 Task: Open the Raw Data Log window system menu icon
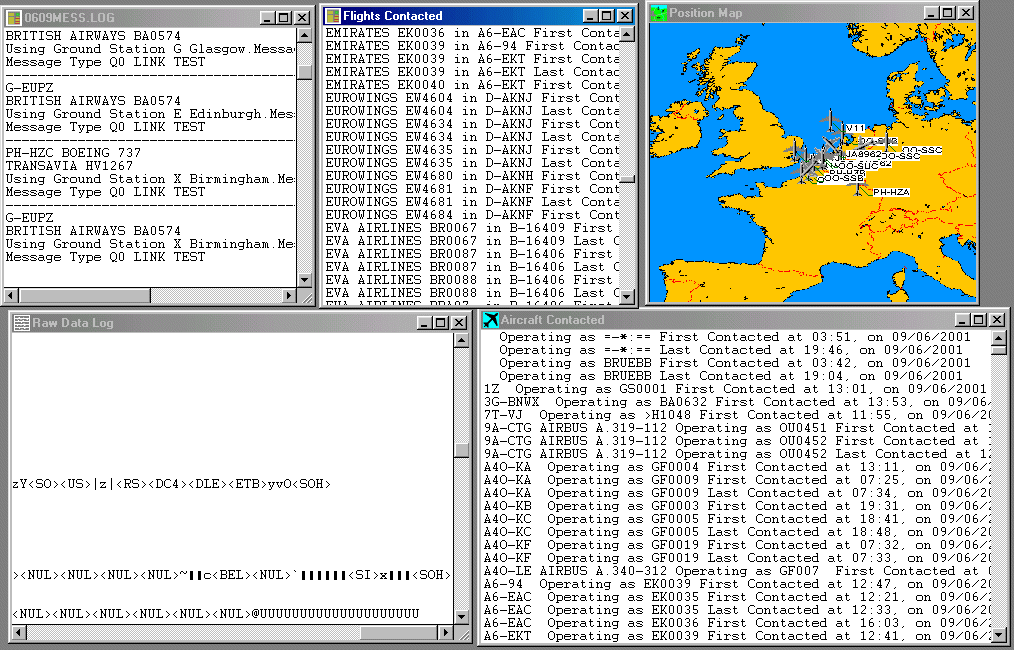(21, 323)
